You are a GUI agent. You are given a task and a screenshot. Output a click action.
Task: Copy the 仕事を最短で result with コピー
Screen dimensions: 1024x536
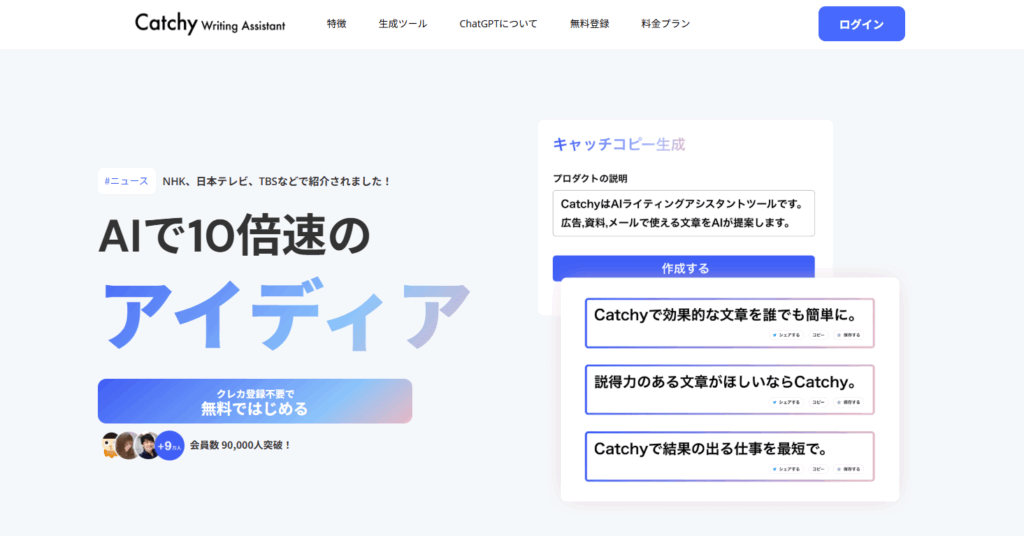click(818, 469)
